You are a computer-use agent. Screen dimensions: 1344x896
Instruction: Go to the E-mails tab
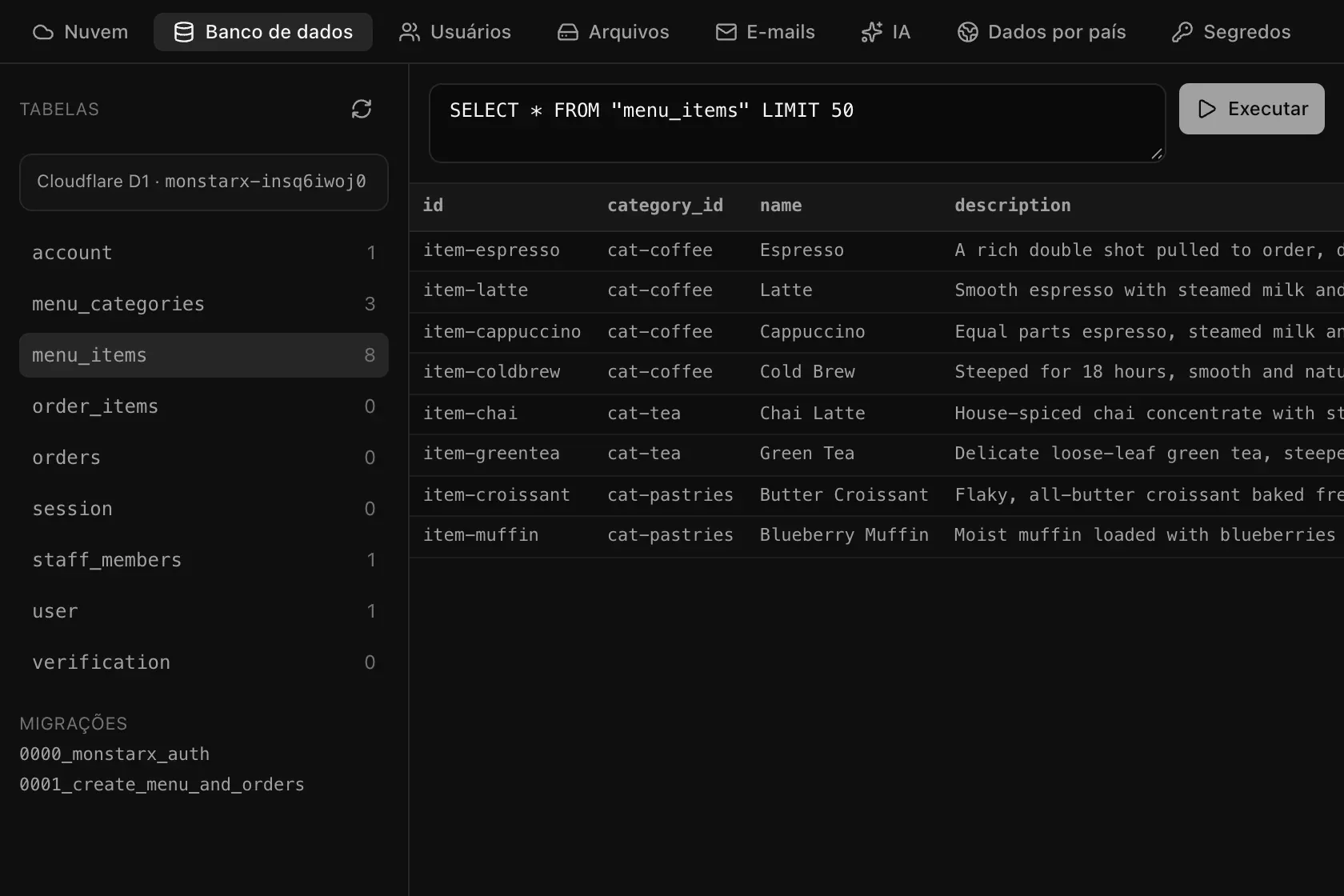(x=765, y=32)
